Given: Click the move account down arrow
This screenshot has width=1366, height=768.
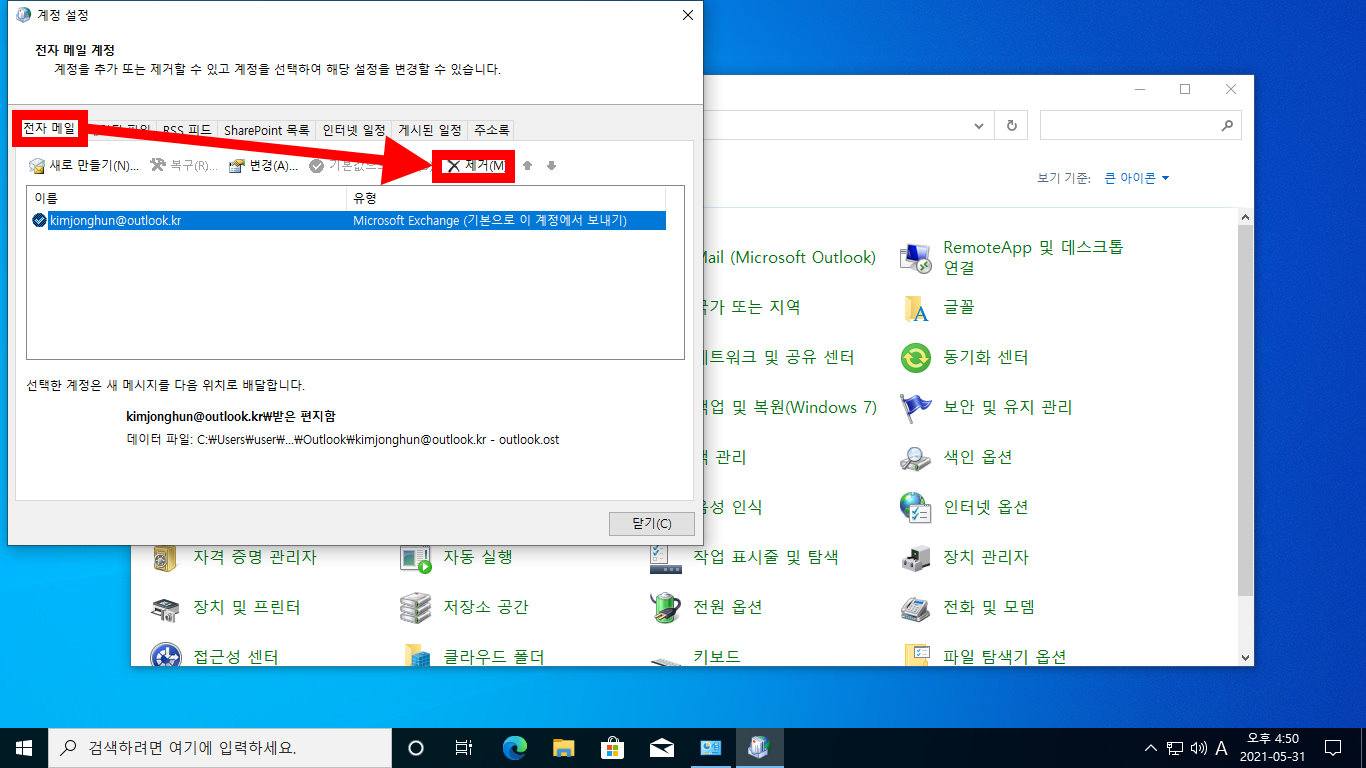Looking at the screenshot, I should pos(551,166).
